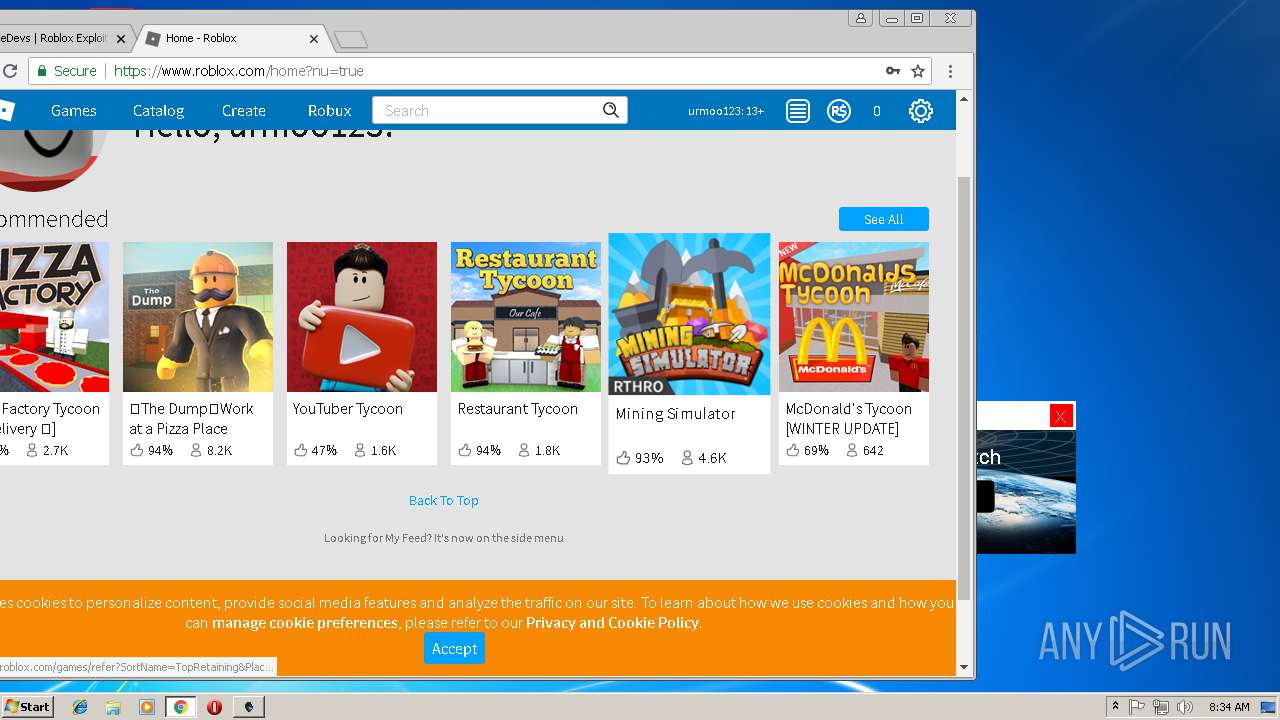
Task: Open Pizza Factory Tycoon thumbnail
Action: coord(54,317)
